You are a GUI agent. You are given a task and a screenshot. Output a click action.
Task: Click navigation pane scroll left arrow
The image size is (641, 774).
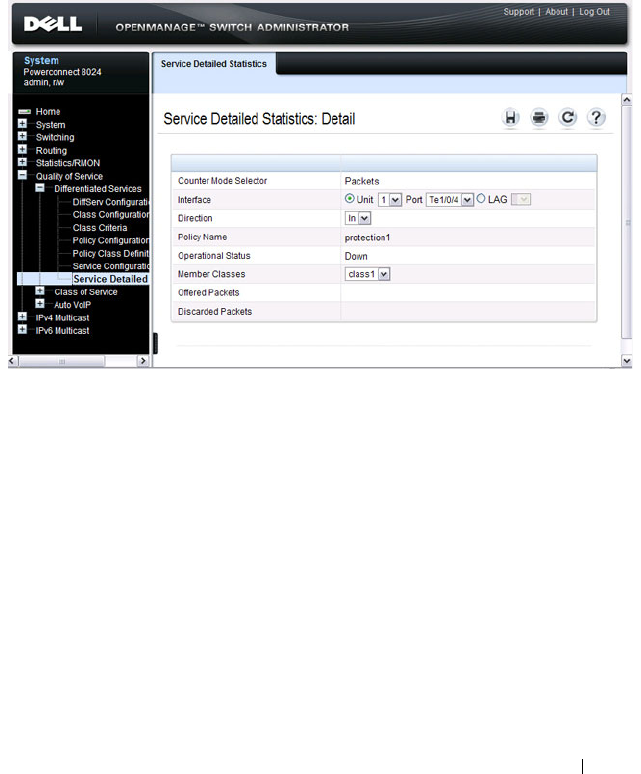pyautogui.click(x=13, y=361)
